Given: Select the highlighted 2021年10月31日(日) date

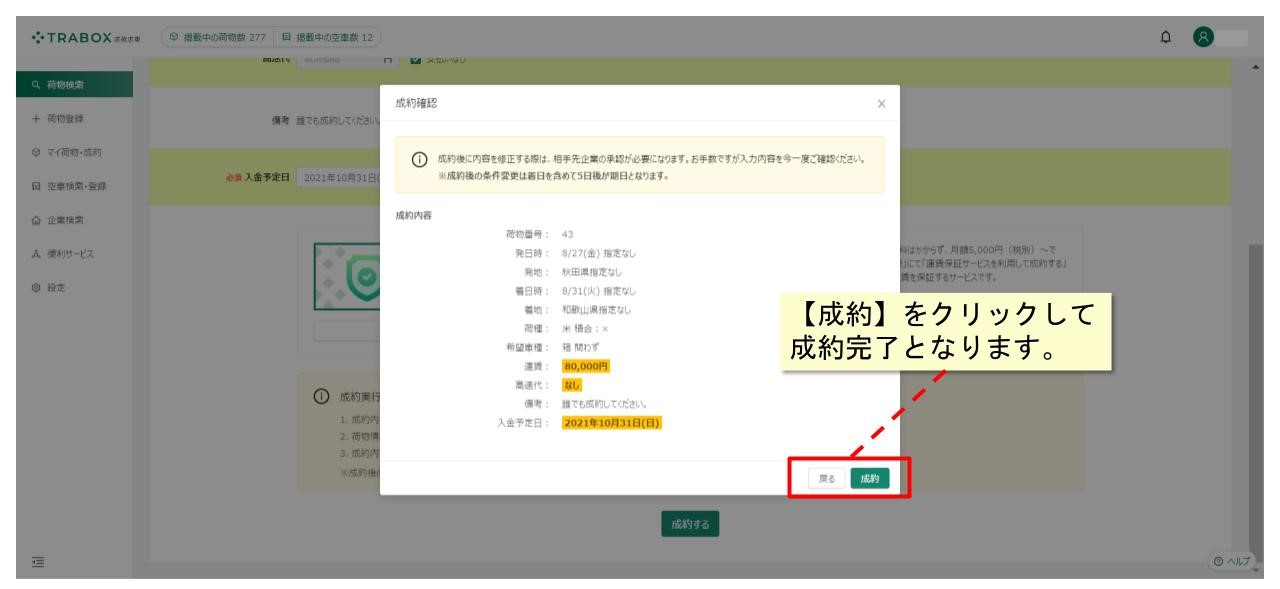Looking at the screenshot, I should pyautogui.click(x=610, y=422).
